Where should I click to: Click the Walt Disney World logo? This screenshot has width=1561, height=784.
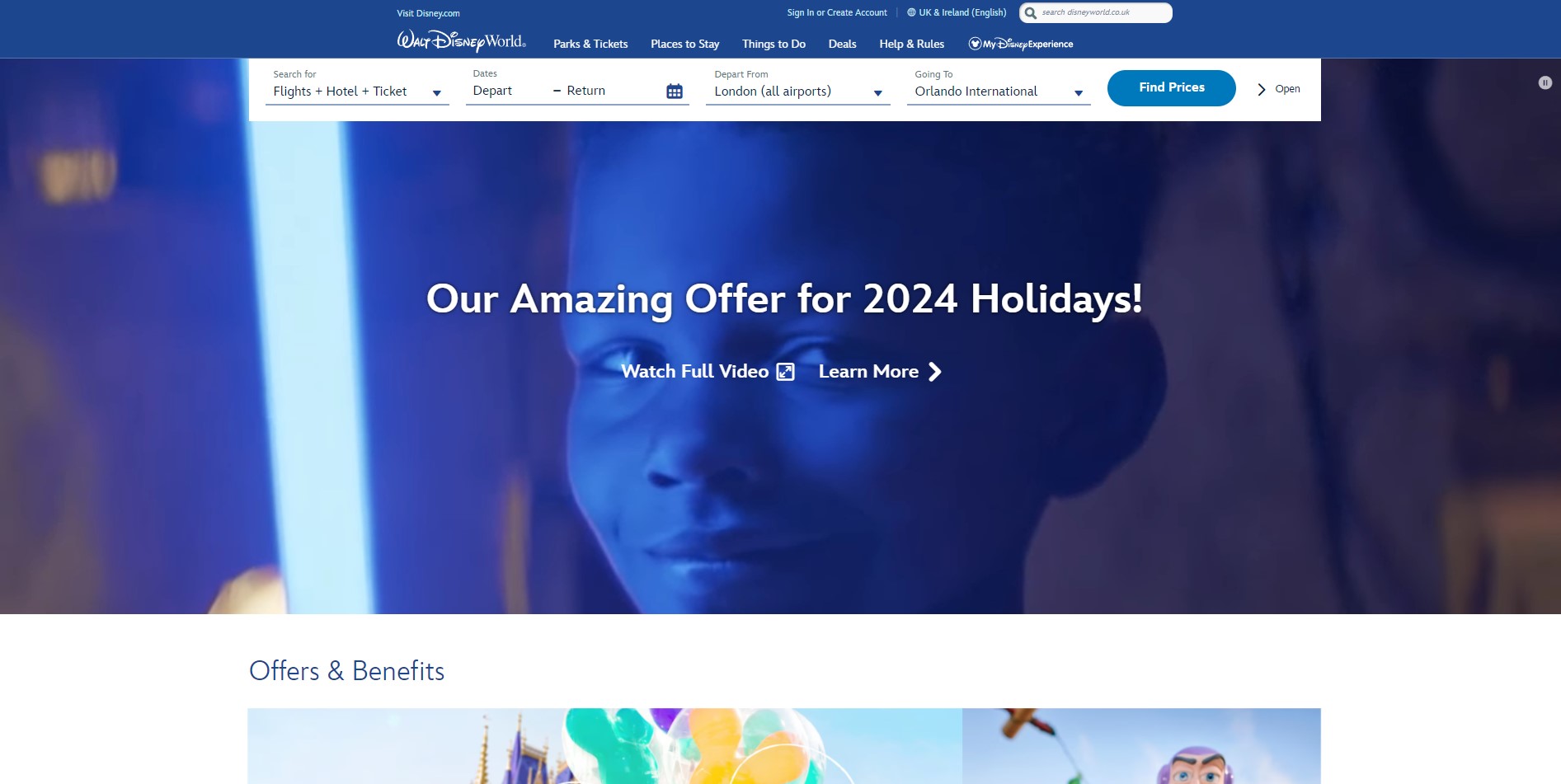pos(461,41)
